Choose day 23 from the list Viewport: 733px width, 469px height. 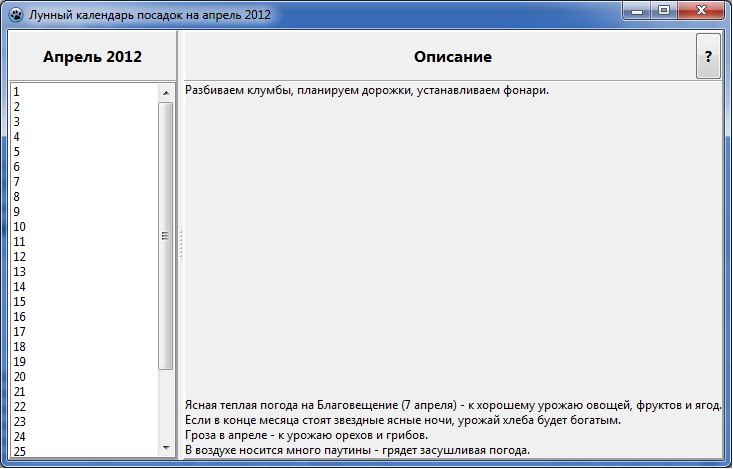click(20, 421)
